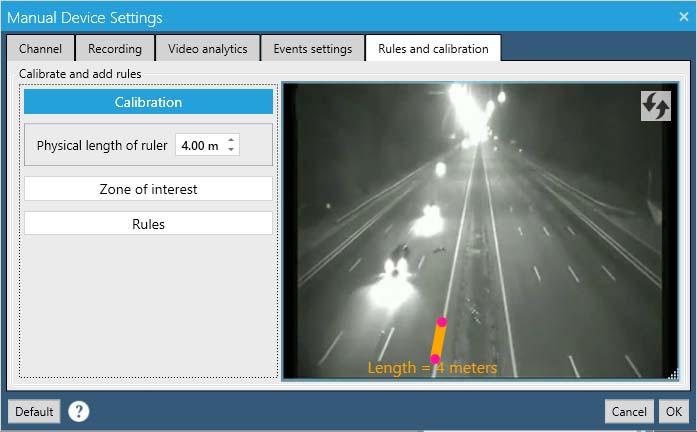697x432 pixels.
Task: Click the 'Length = 4 meters' label
Action: pyautogui.click(x=432, y=368)
